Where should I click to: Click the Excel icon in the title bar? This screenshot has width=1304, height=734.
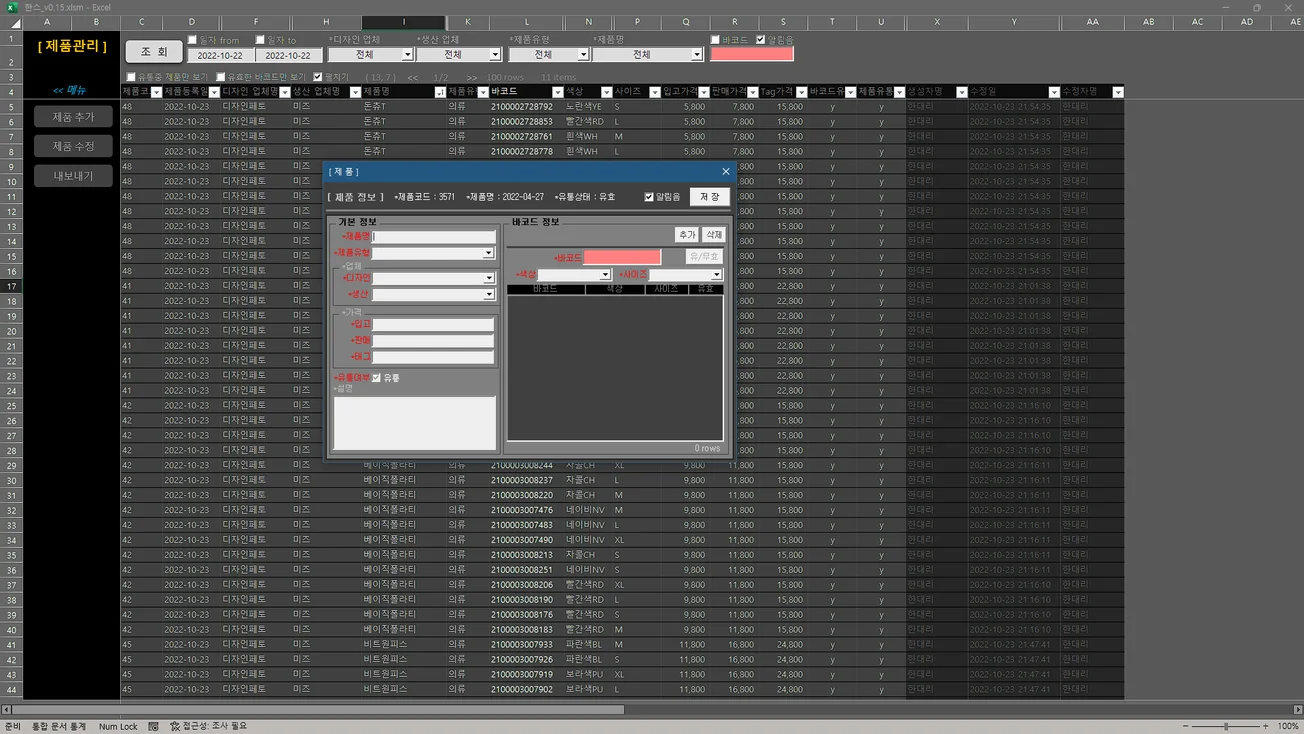[x=12, y=7]
